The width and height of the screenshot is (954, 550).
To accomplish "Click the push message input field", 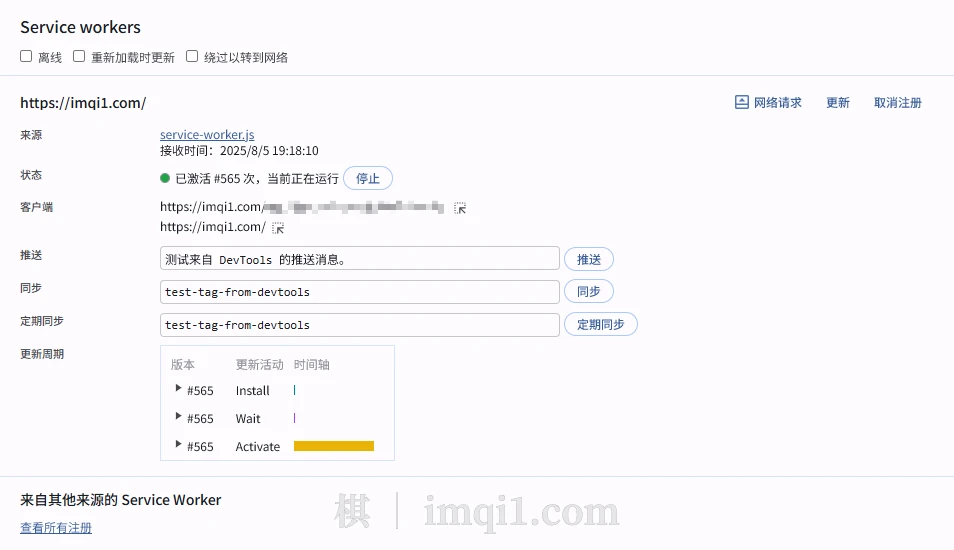I will point(359,259).
